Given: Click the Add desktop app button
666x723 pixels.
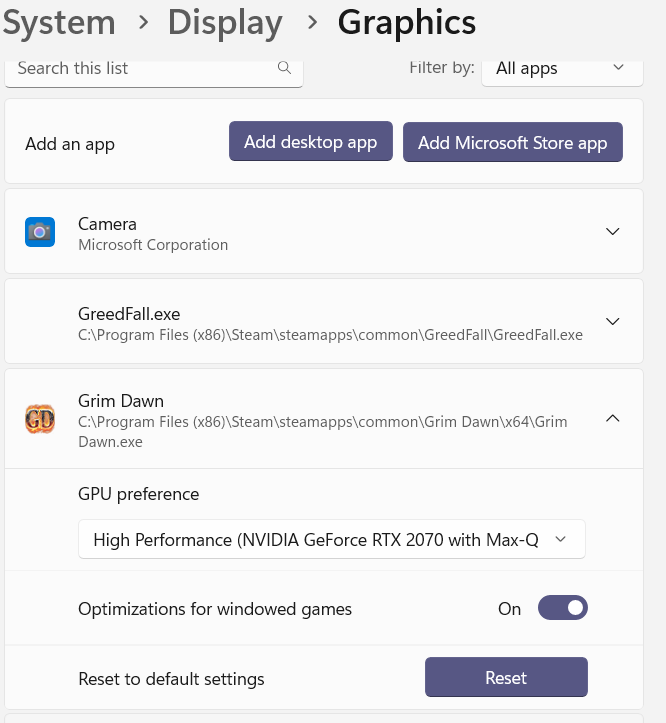Looking at the screenshot, I should (310, 142).
